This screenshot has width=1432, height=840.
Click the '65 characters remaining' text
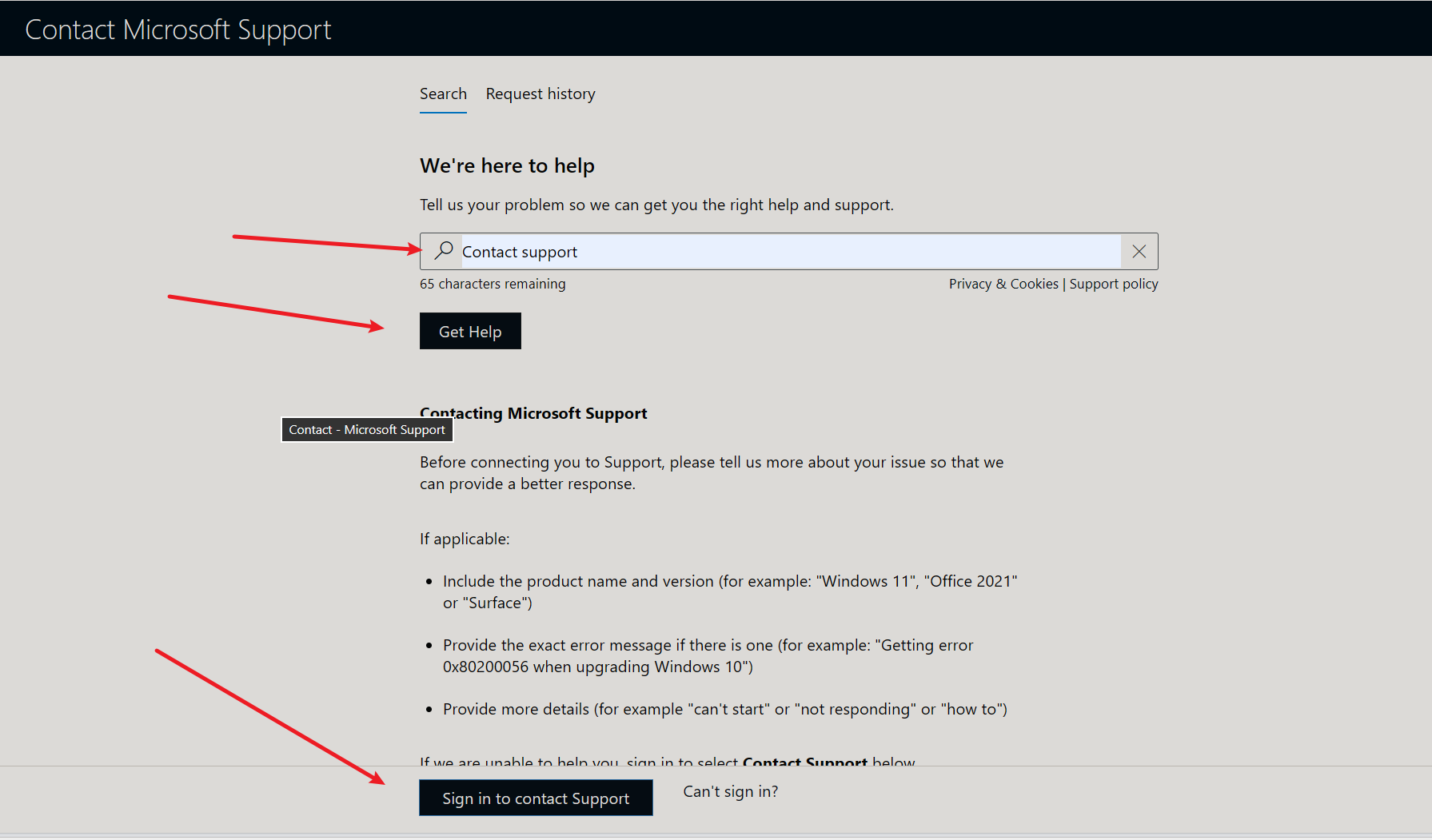[493, 284]
